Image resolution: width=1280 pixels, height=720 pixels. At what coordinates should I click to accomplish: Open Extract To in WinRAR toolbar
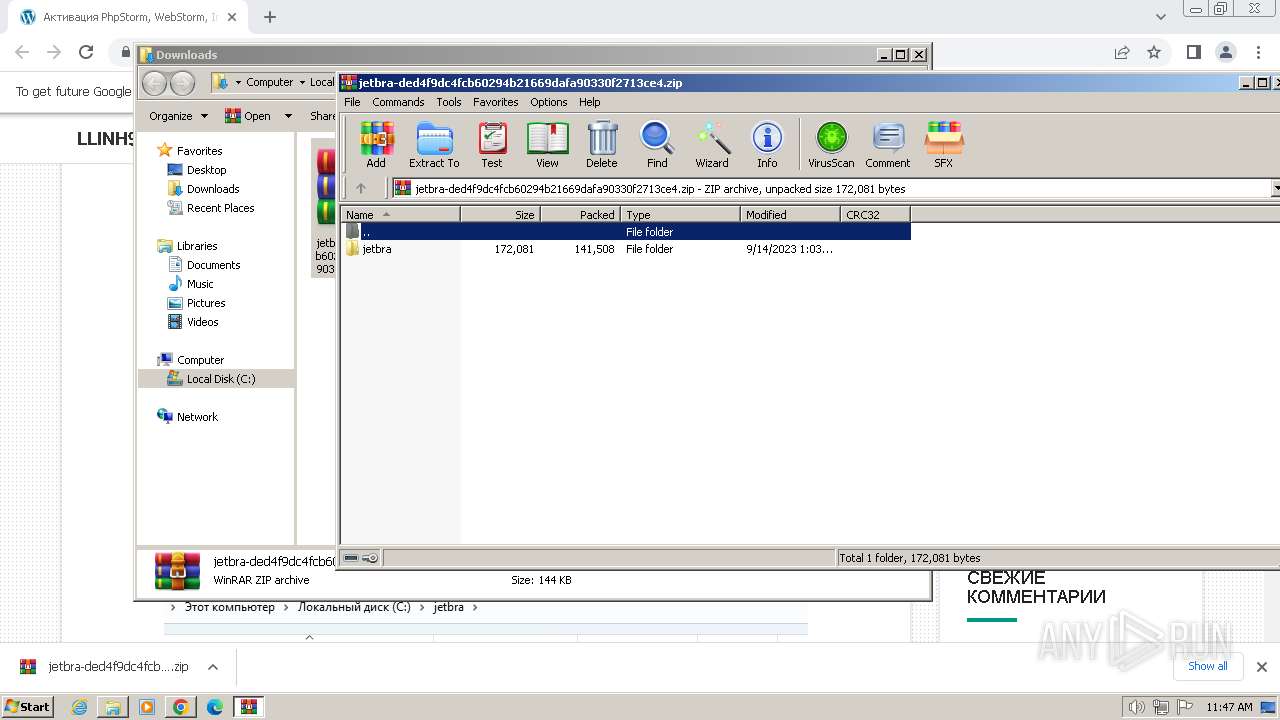click(x=434, y=144)
